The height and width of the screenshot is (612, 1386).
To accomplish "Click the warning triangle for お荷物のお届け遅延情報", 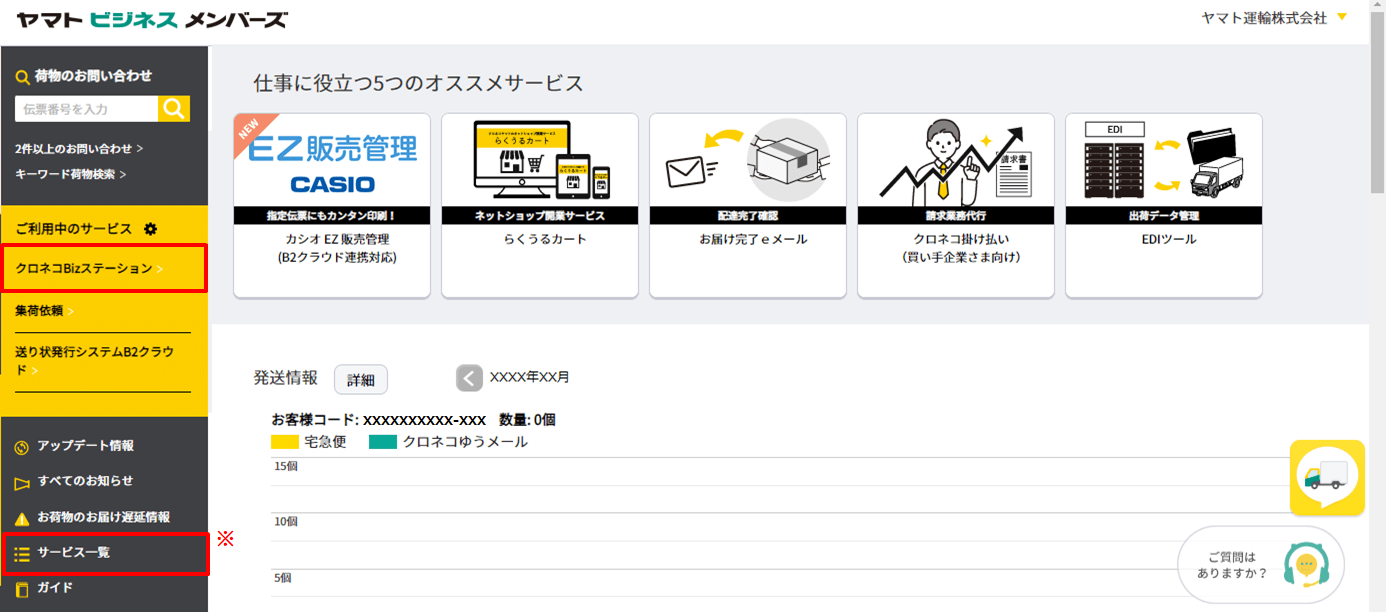I will pos(22,518).
